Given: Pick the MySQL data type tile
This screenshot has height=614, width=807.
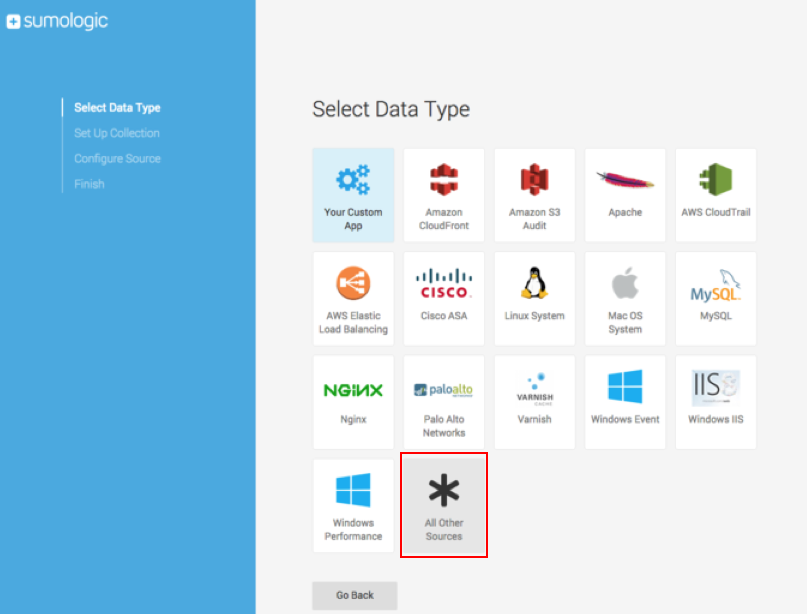Looking at the screenshot, I should (715, 299).
